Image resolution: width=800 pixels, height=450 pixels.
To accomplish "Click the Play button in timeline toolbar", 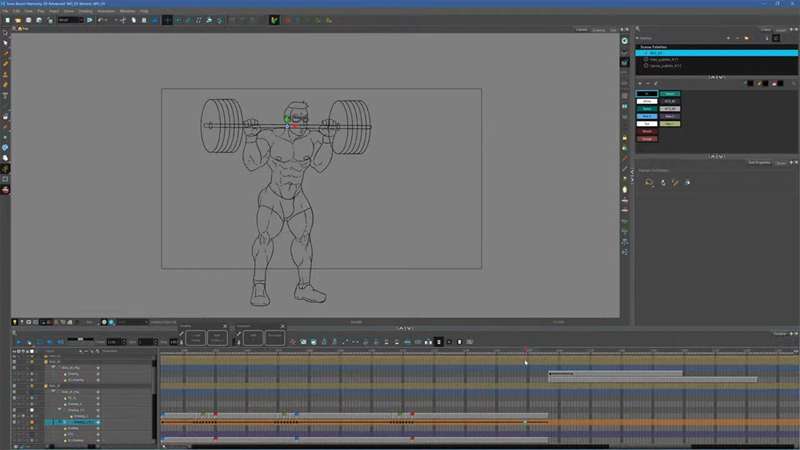I will [x=18, y=342].
